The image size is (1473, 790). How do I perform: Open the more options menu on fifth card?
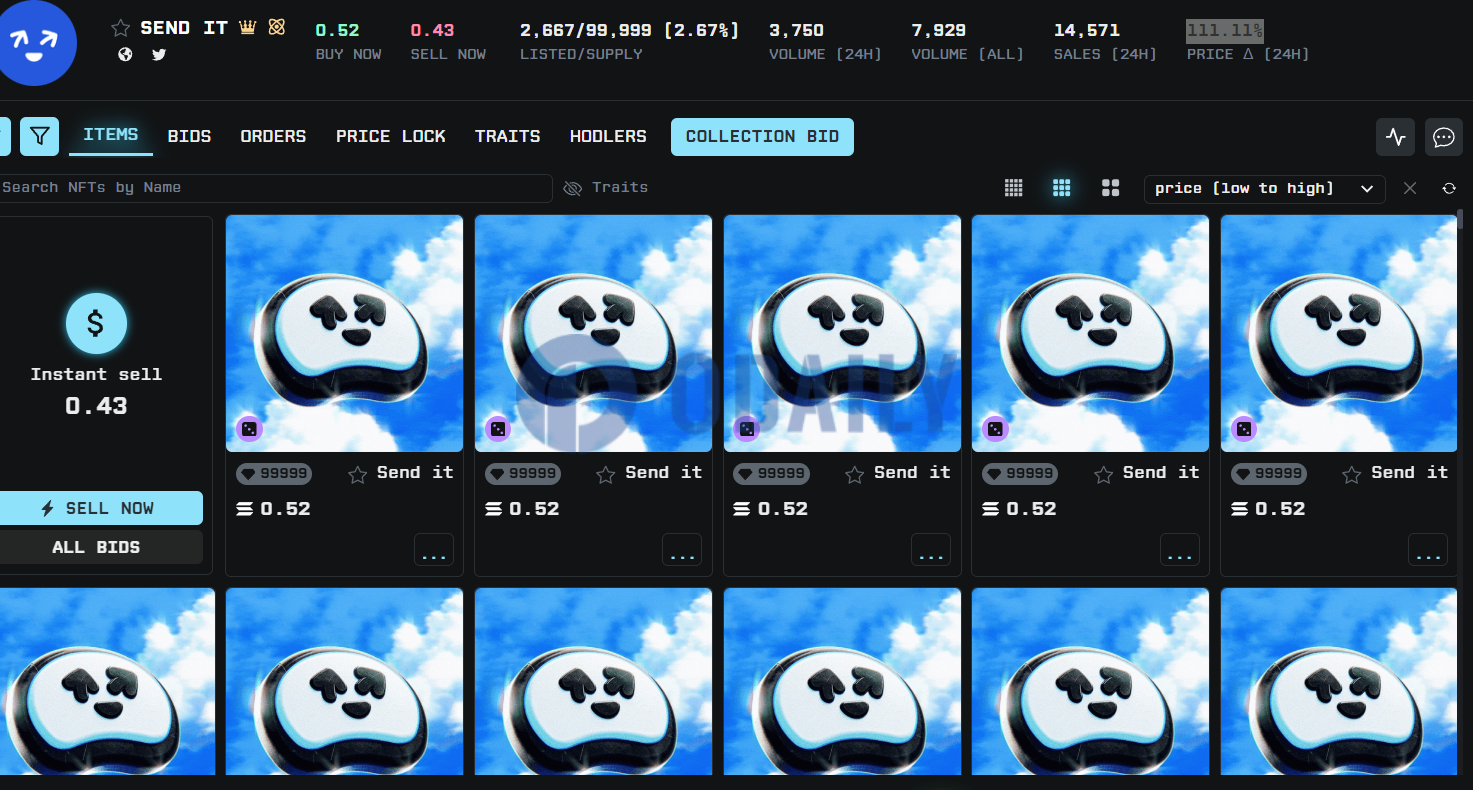(x=1428, y=550)
